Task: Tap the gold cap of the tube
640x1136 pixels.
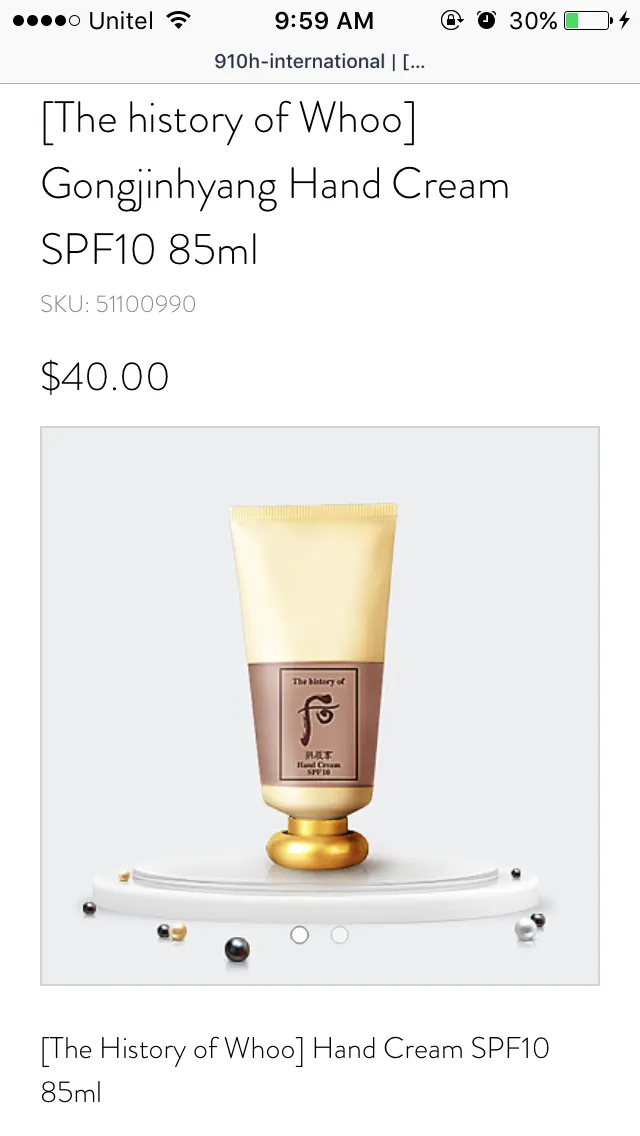Action: [x=317, y=842]
